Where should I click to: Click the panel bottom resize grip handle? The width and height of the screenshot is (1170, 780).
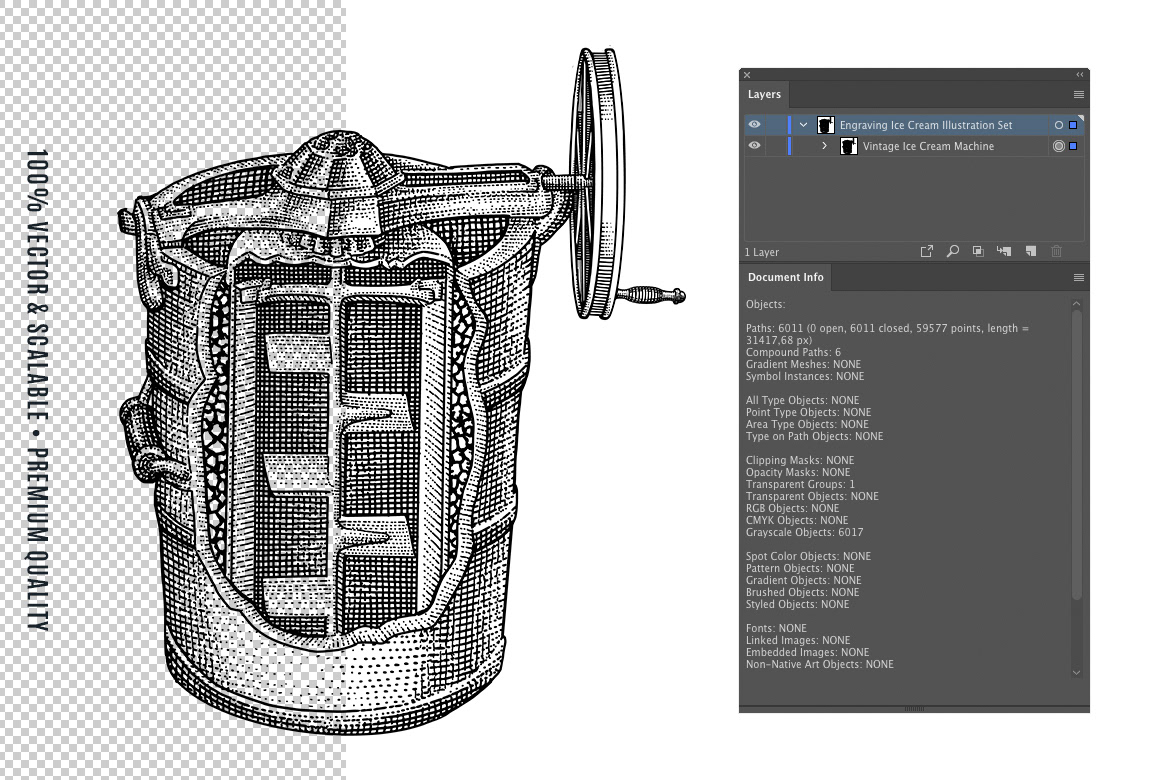pyautogui.click(x=914, y=708)
